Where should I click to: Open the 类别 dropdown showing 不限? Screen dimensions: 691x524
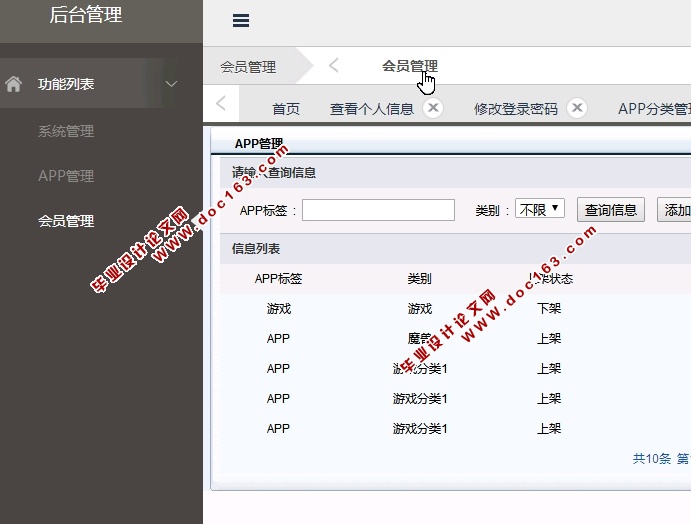pos(540,209)
